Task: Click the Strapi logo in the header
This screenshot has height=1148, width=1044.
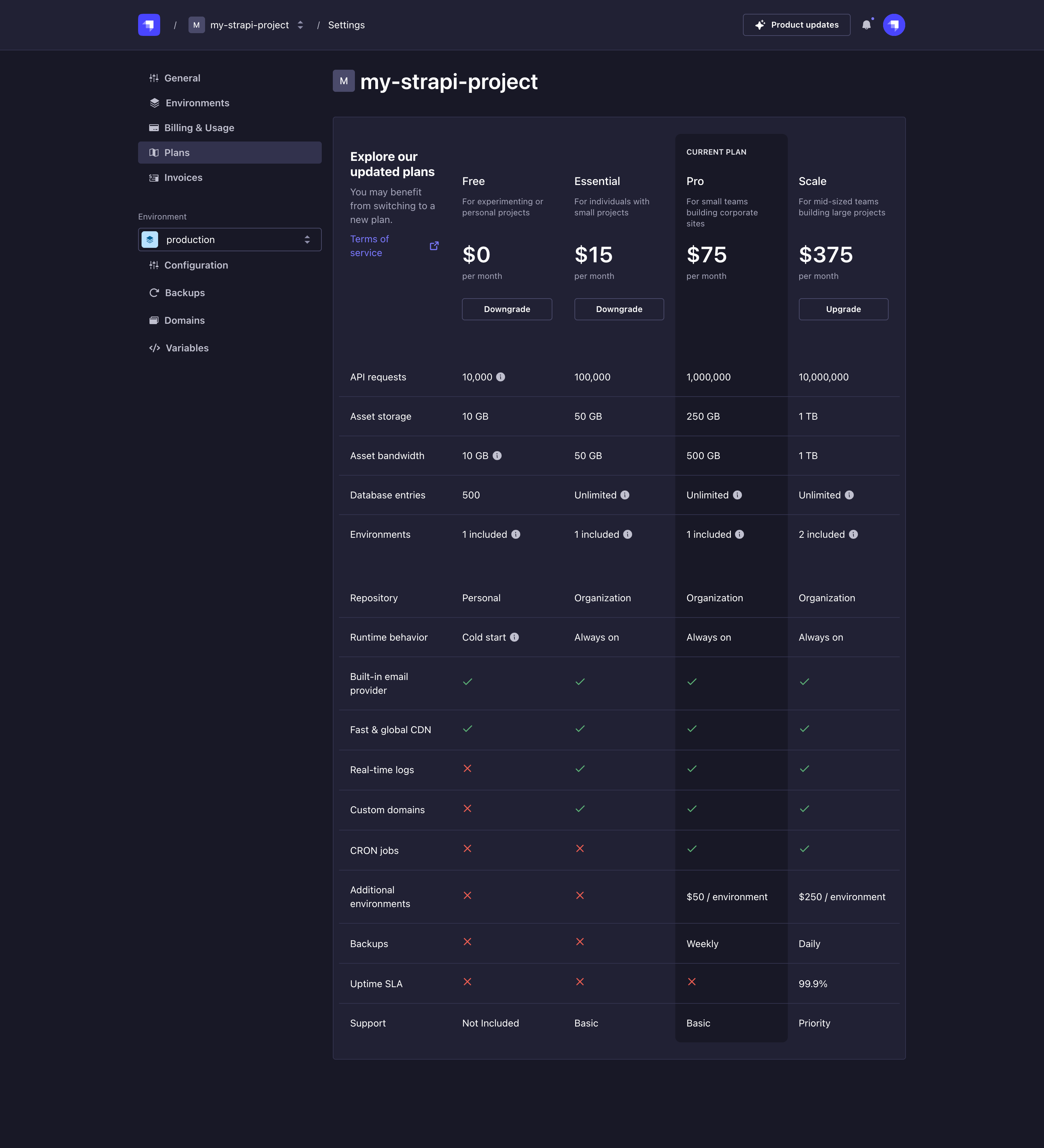Action: (x=149, y=25)
